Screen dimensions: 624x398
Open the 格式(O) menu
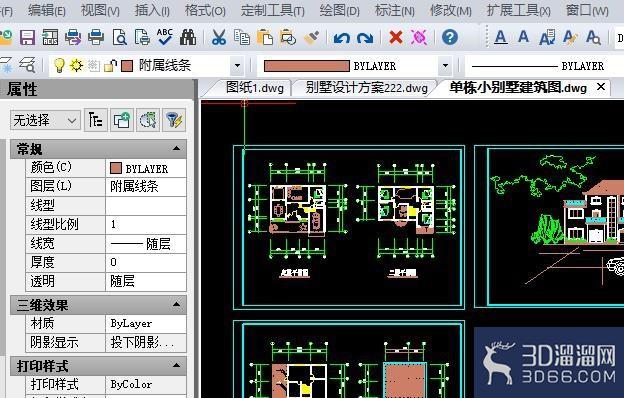point(205,10)
